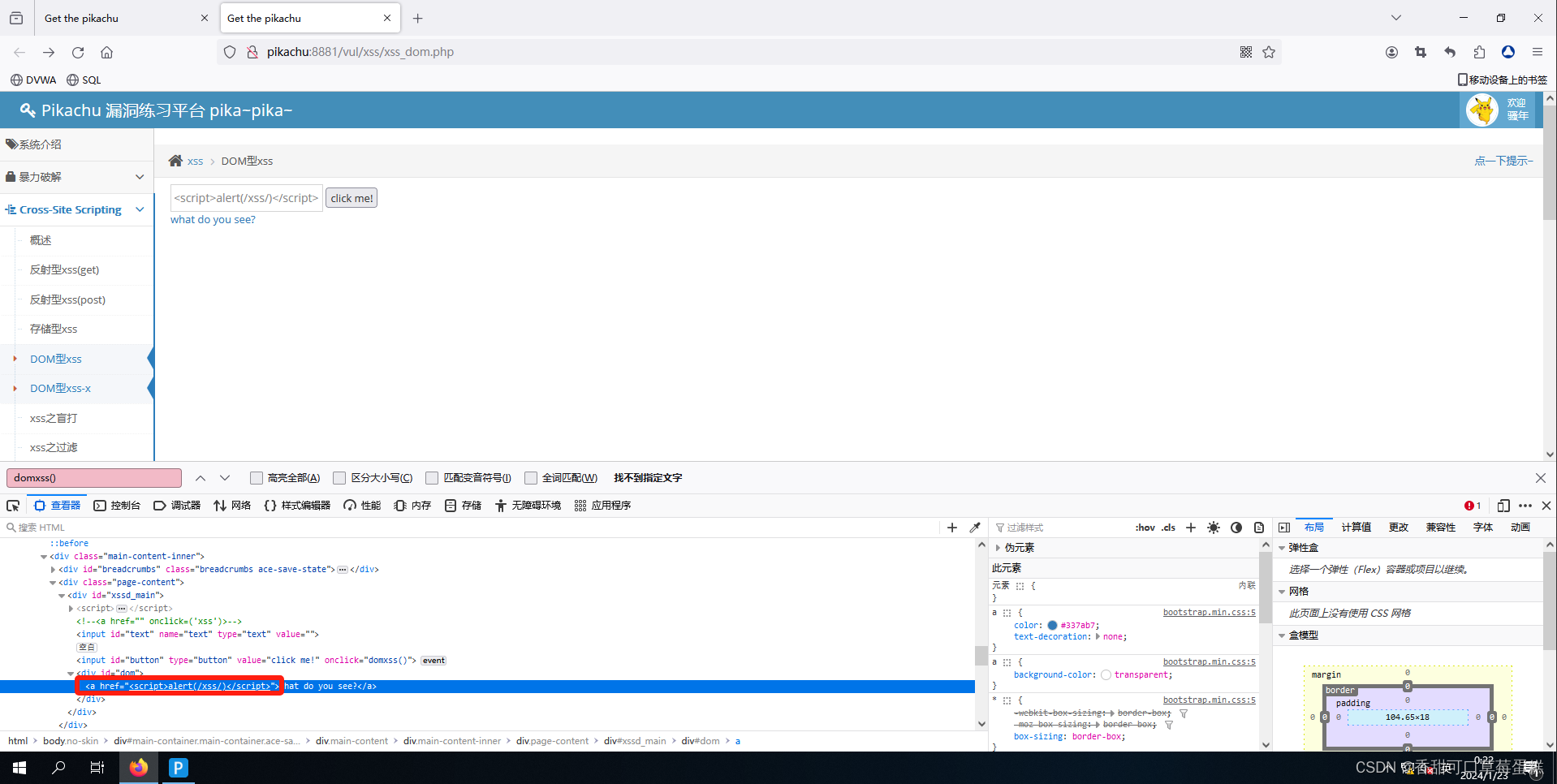Close the find bar with the X

(x=1541, y=478)
